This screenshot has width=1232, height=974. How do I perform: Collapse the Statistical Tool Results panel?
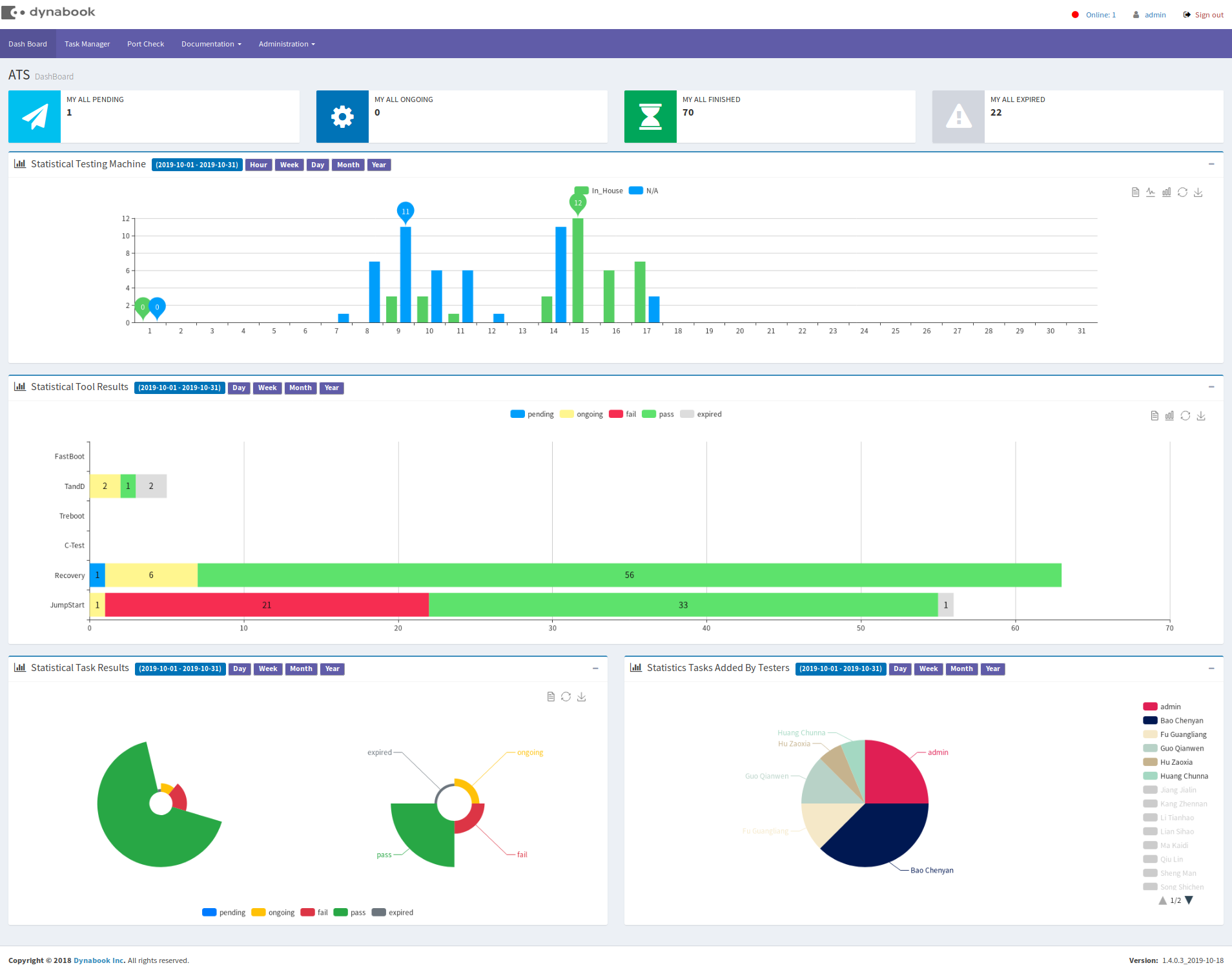(x=1211, y=387)
